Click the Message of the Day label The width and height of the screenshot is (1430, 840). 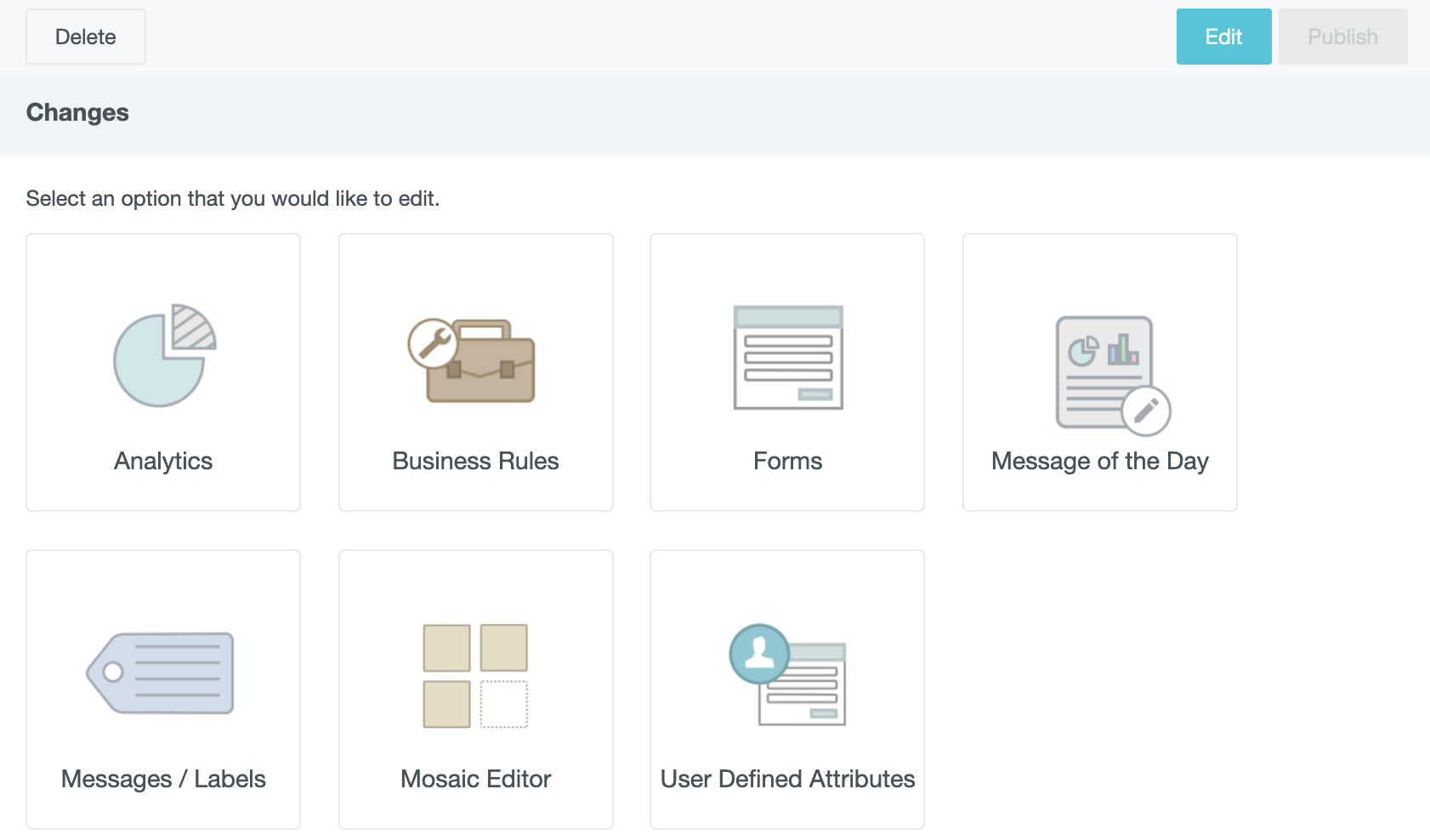[1099, 461]
